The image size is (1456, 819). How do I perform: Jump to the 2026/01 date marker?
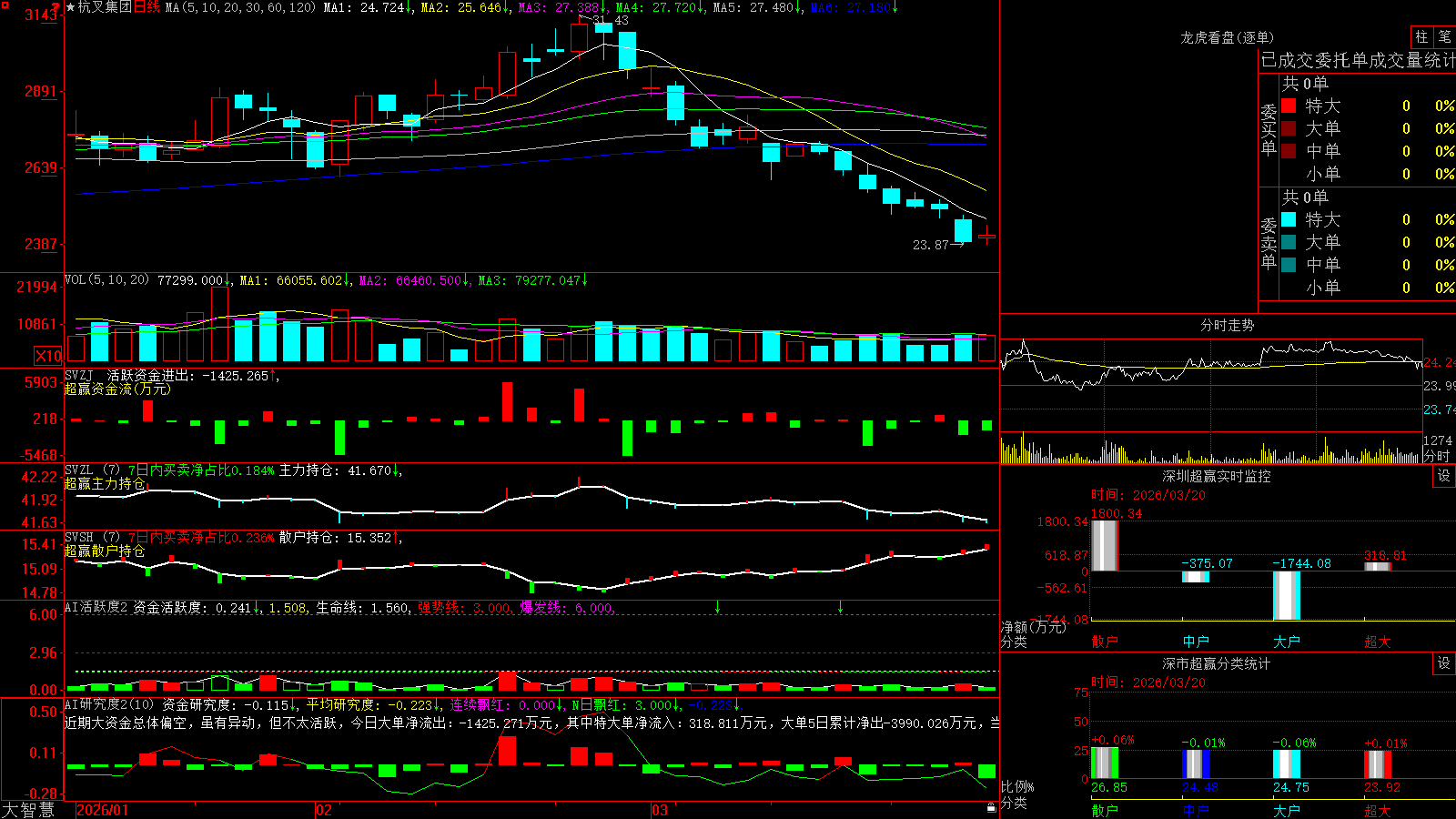103,810
